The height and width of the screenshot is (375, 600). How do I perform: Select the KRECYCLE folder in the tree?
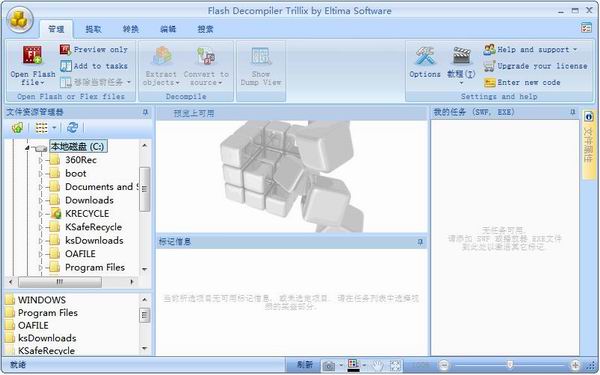(x=87, y=214)
